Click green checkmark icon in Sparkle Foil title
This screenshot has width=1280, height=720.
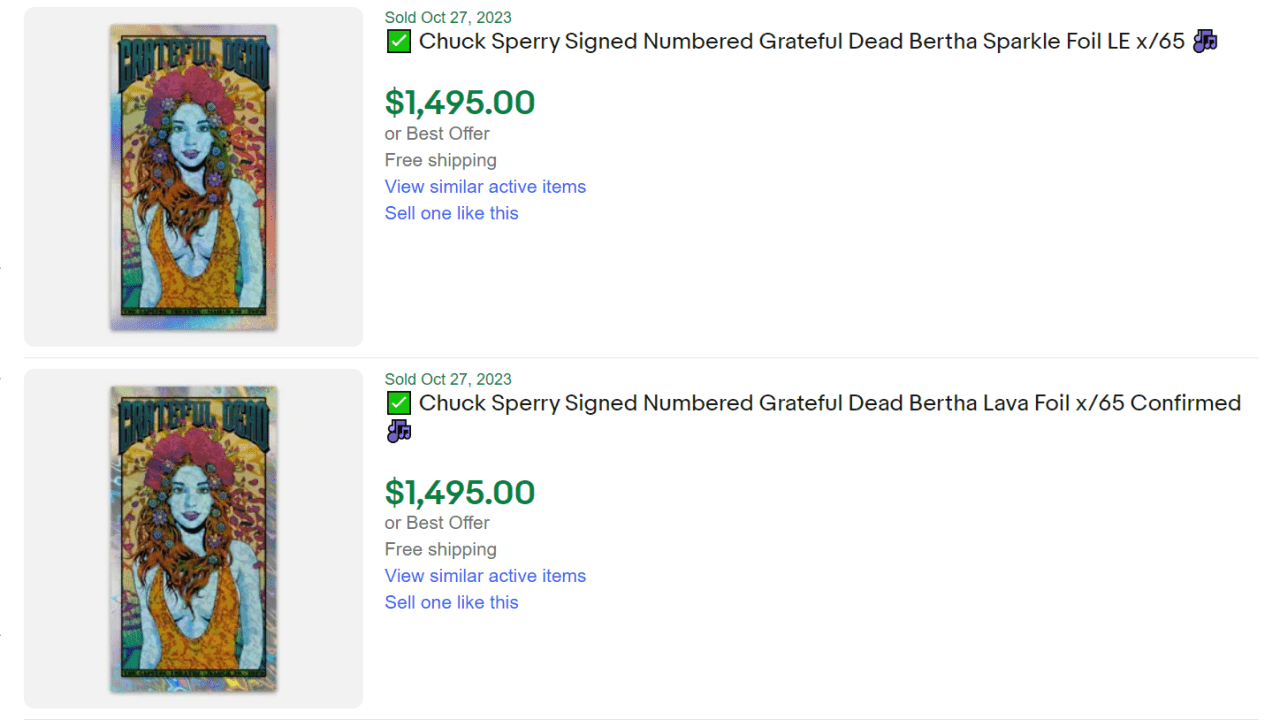pyautogui.click(x=398, y=42)
